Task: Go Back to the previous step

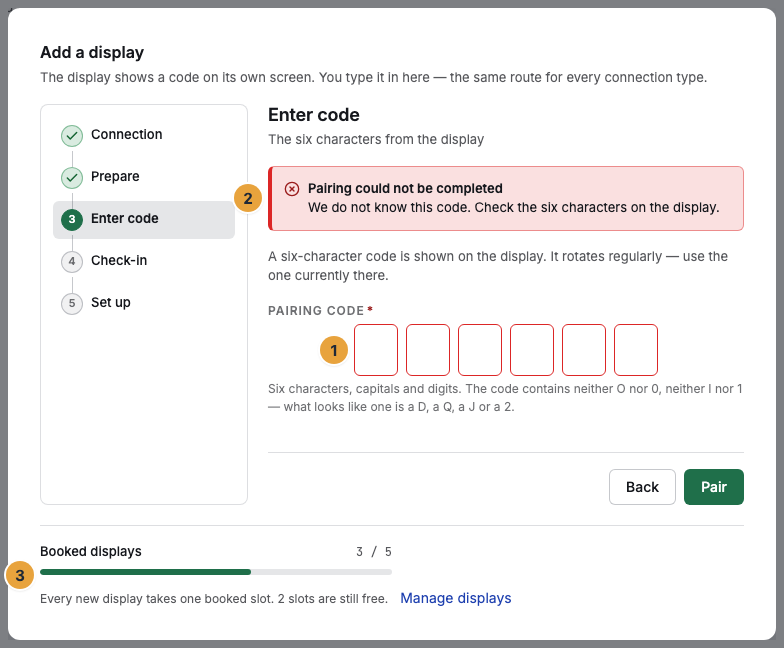Action: tap(642, 486)
